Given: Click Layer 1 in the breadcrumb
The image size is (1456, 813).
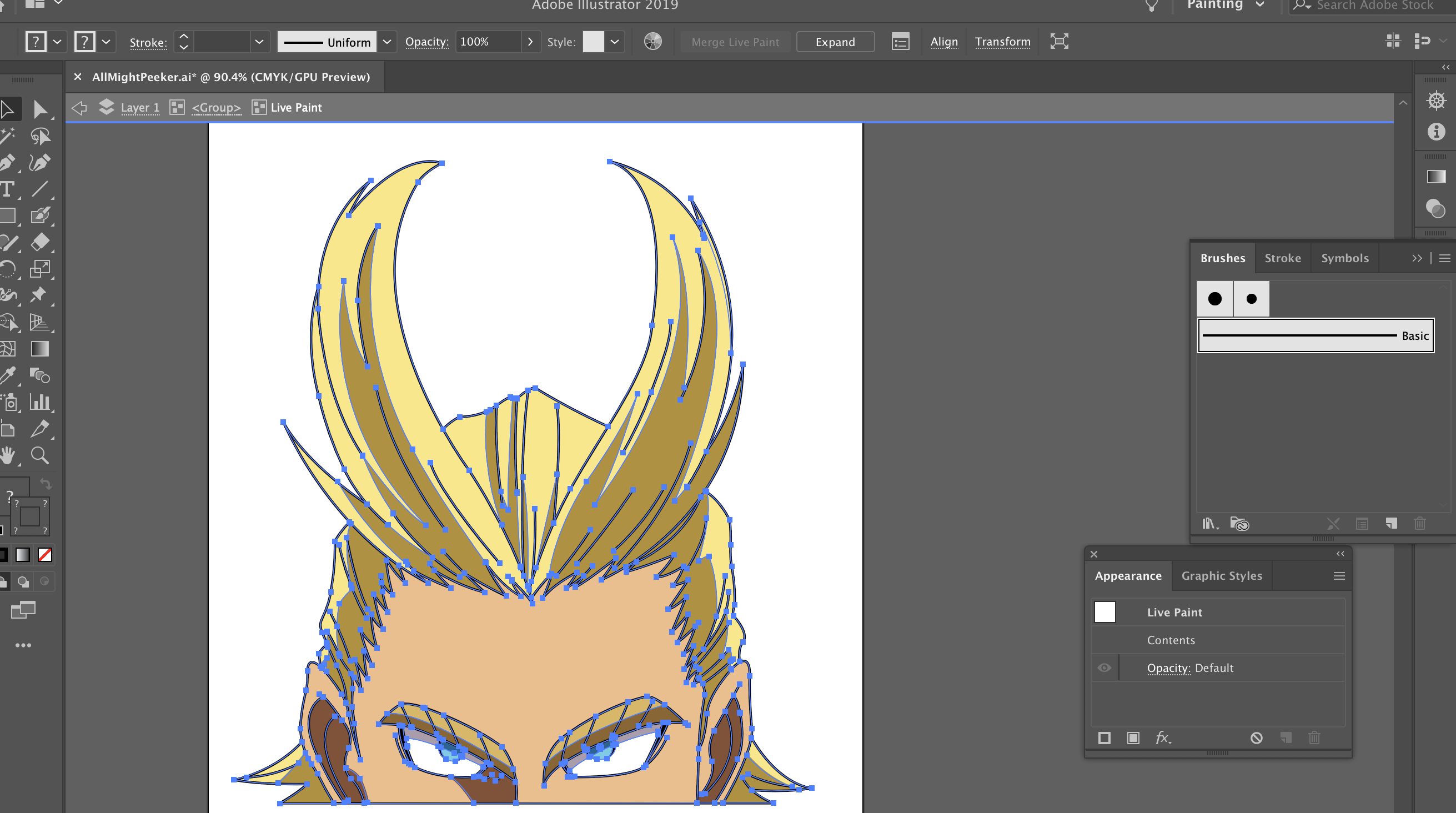Looking at the screenshot, I should (x=140, y=107).
